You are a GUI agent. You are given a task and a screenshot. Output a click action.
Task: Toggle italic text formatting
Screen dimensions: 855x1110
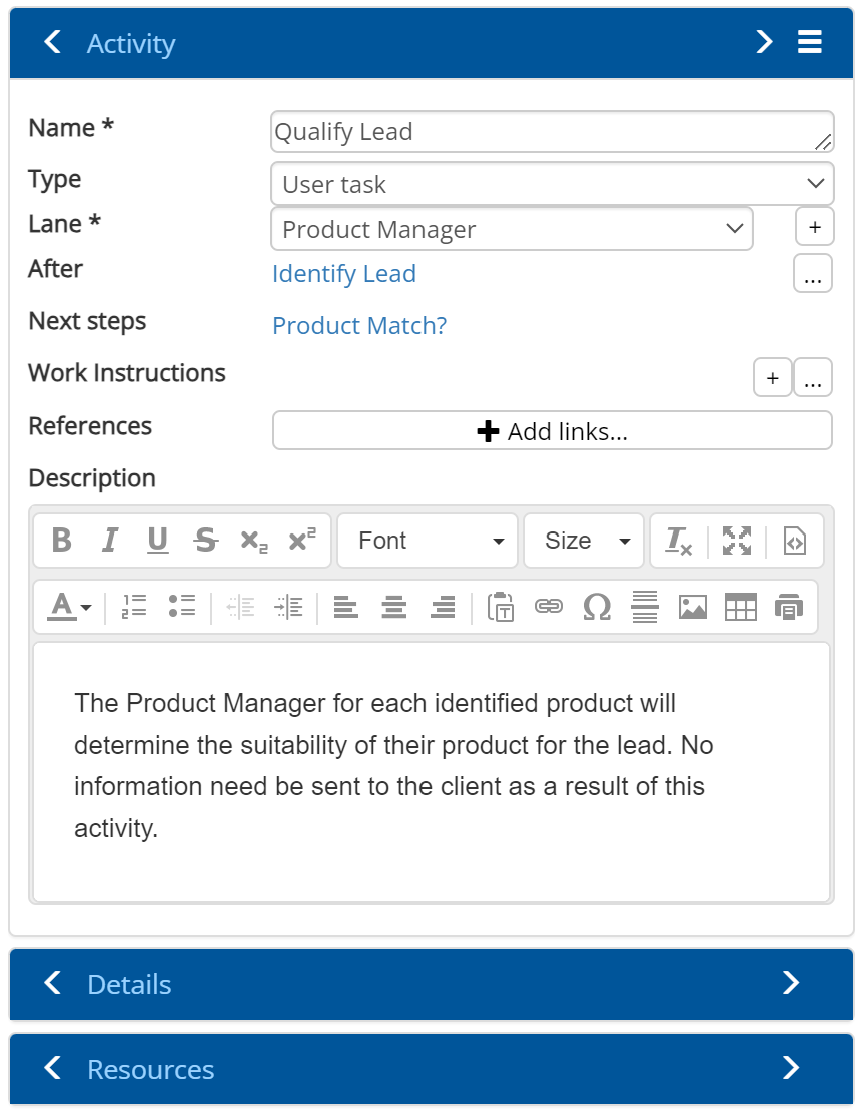coord(109,541)
